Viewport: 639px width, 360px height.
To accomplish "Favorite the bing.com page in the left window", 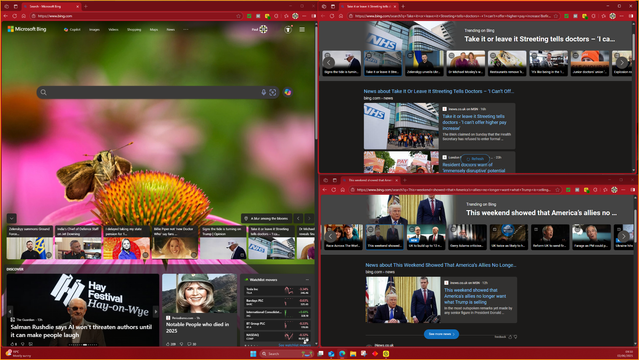I will pyautogui.click(x=238, y=16).
